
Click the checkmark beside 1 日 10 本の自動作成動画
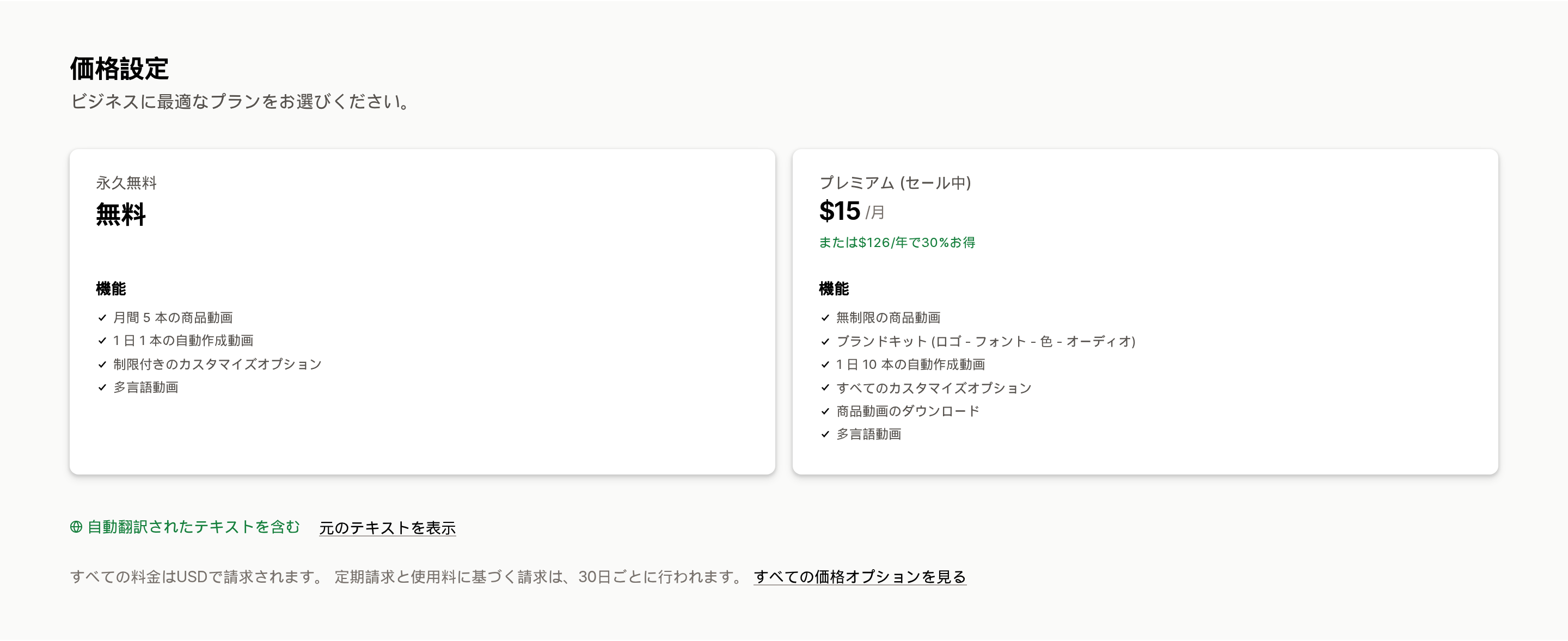pos(825,364)
